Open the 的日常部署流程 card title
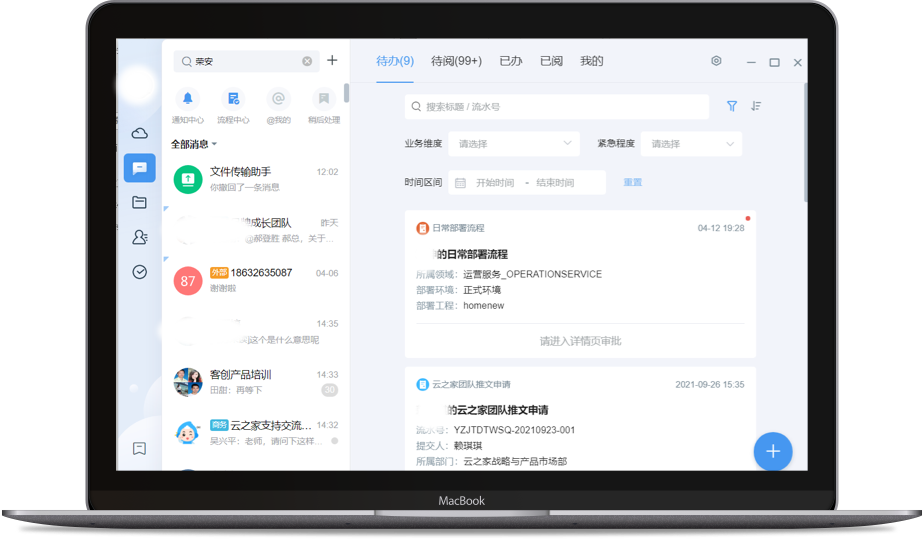 click(x=470, y=255)
